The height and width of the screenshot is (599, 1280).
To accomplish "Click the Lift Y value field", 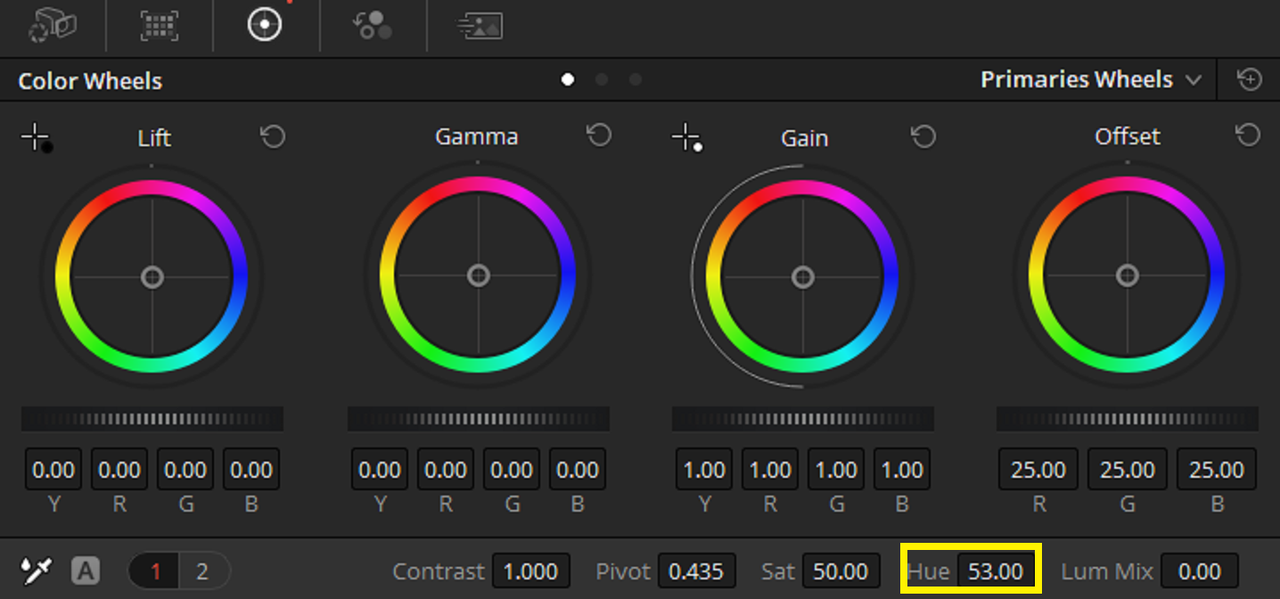I will pyautogui.click(x=54, y=469).
